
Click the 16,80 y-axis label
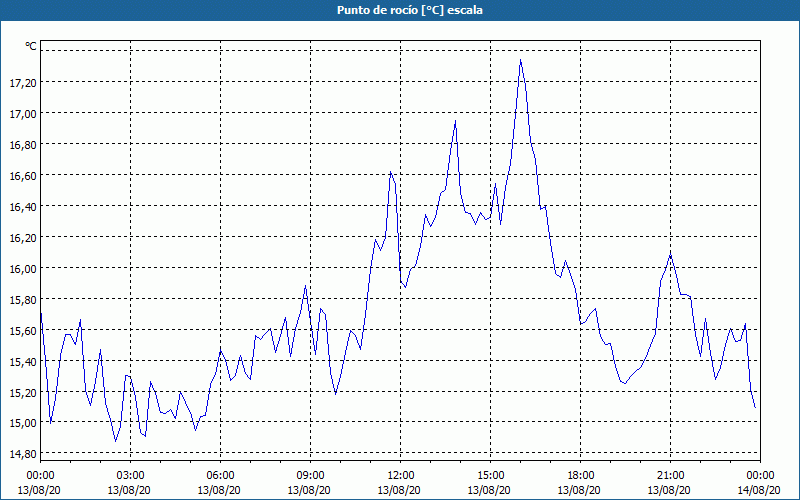click(x=23, y=144)
